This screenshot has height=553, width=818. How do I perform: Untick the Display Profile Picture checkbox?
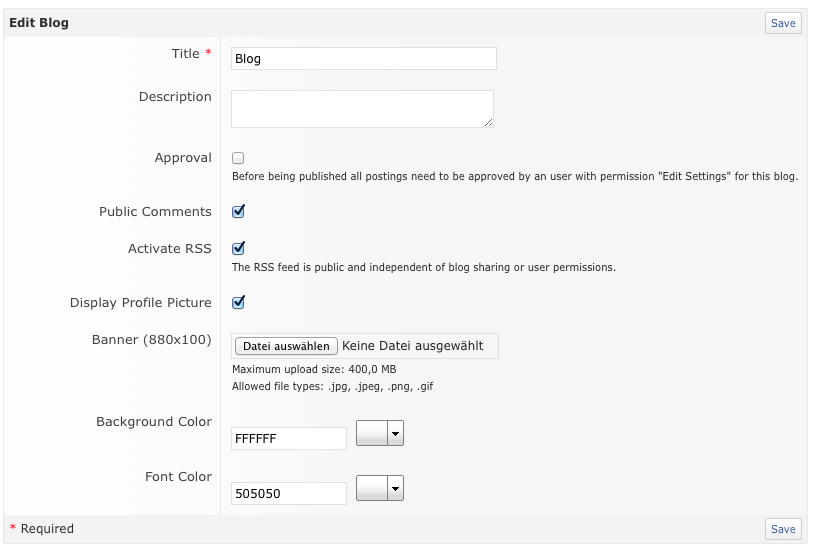tap(238, 302)
